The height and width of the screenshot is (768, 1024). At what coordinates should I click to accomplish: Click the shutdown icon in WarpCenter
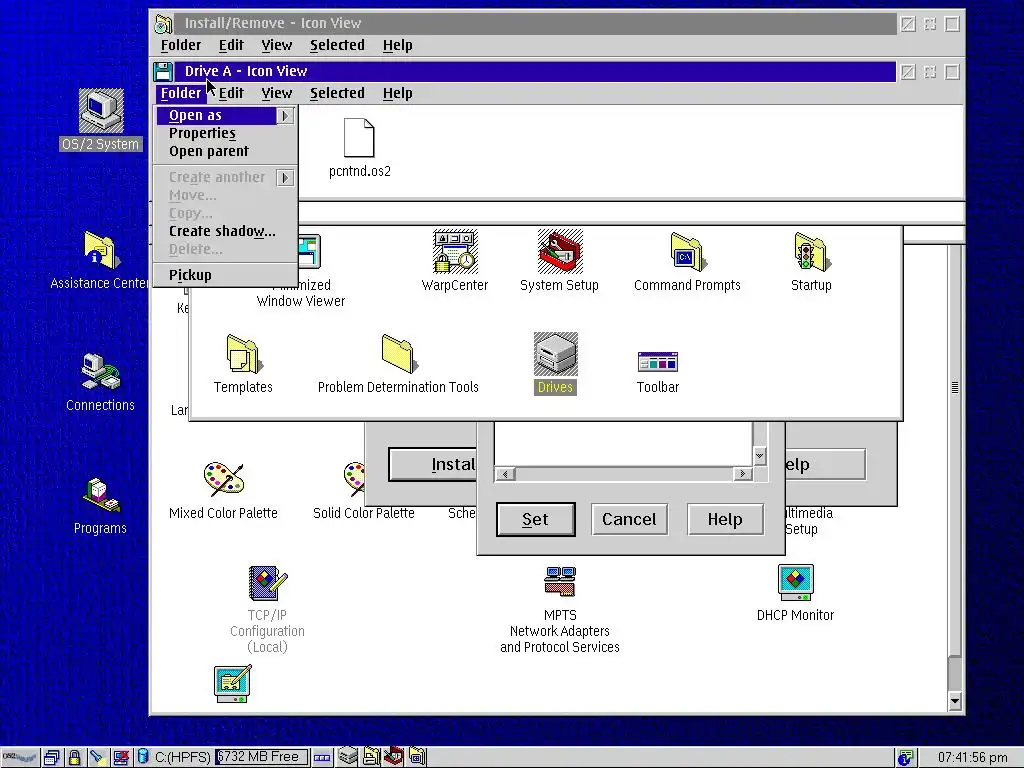[120, 758]
